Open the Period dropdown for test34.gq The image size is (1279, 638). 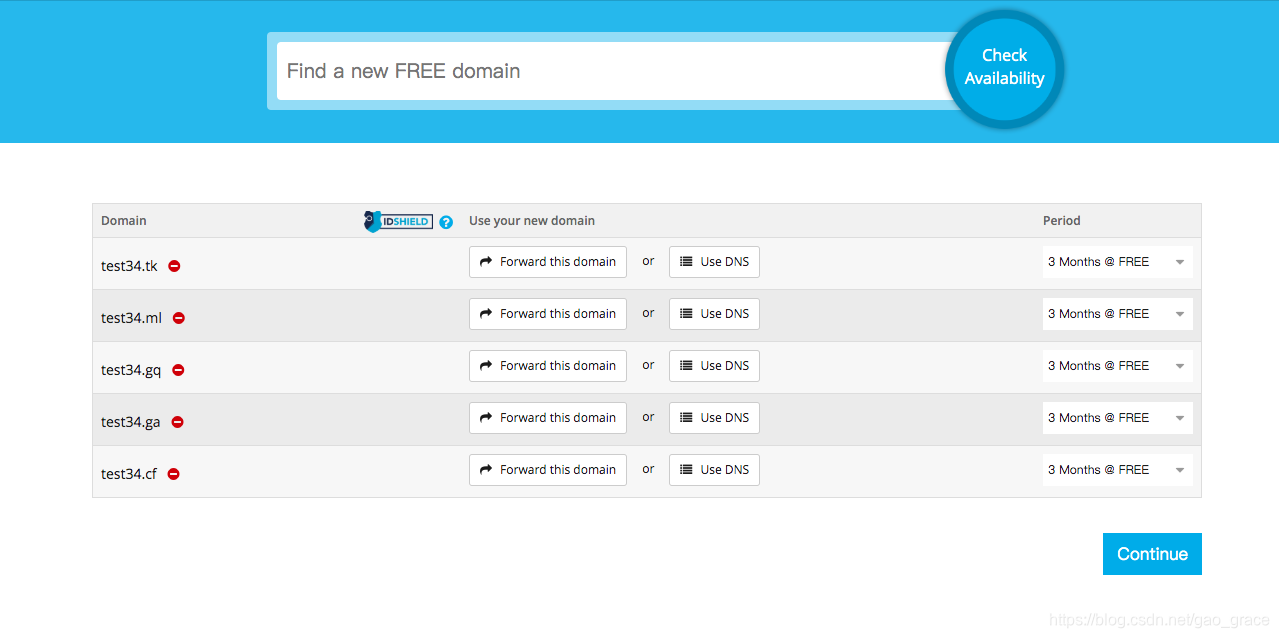[x=1118, y=366]
